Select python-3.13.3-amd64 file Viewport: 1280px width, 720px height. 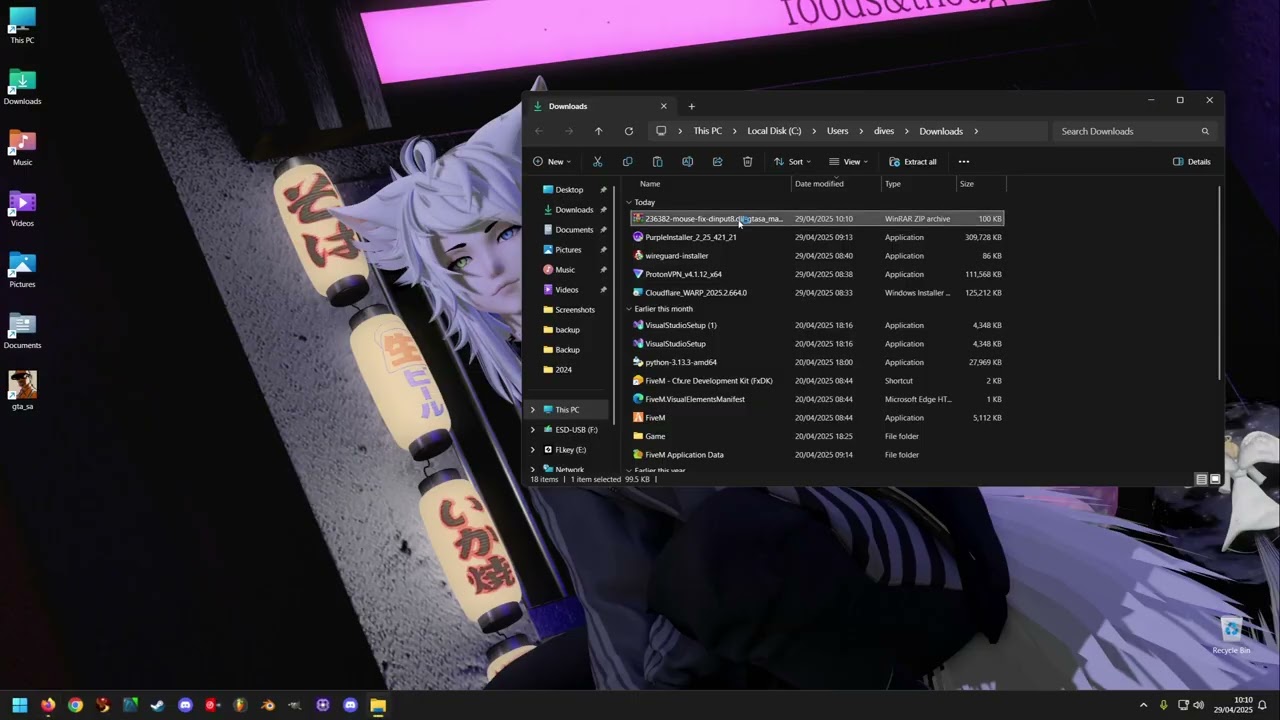(681, 362)
